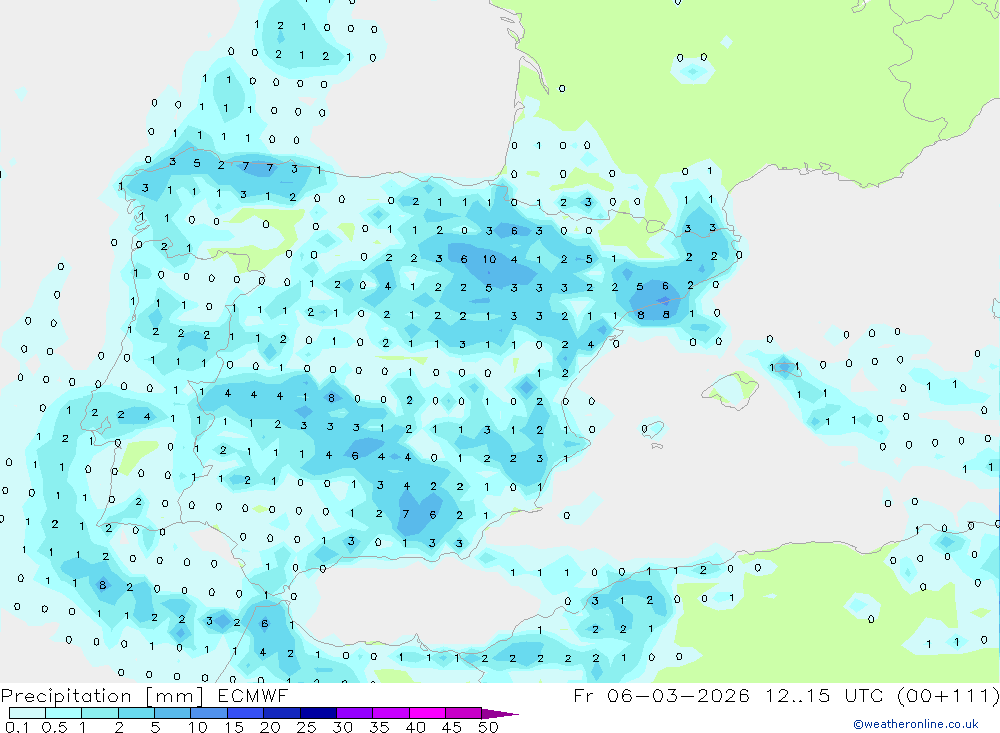Pick the 1–2 mm legend swatch
This screenshot has width=1000, height=733.
tap(99, 713)
